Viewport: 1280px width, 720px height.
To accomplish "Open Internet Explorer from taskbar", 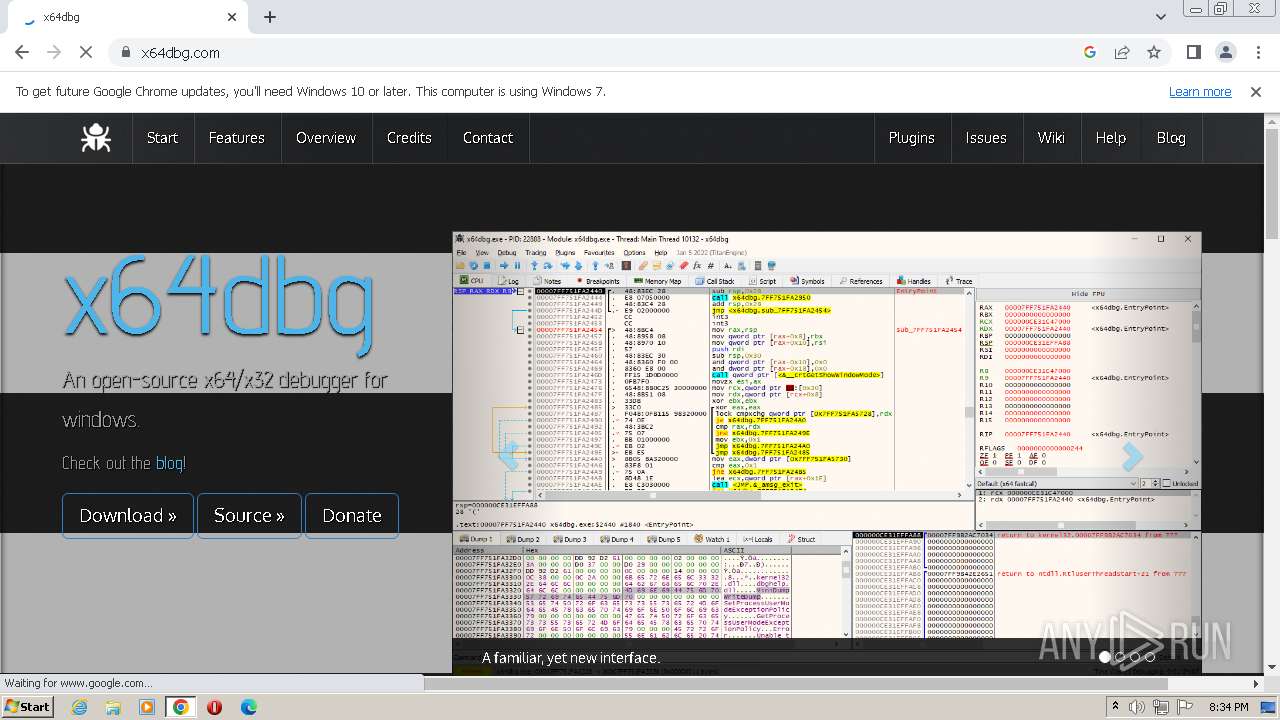I will [79, 707].
